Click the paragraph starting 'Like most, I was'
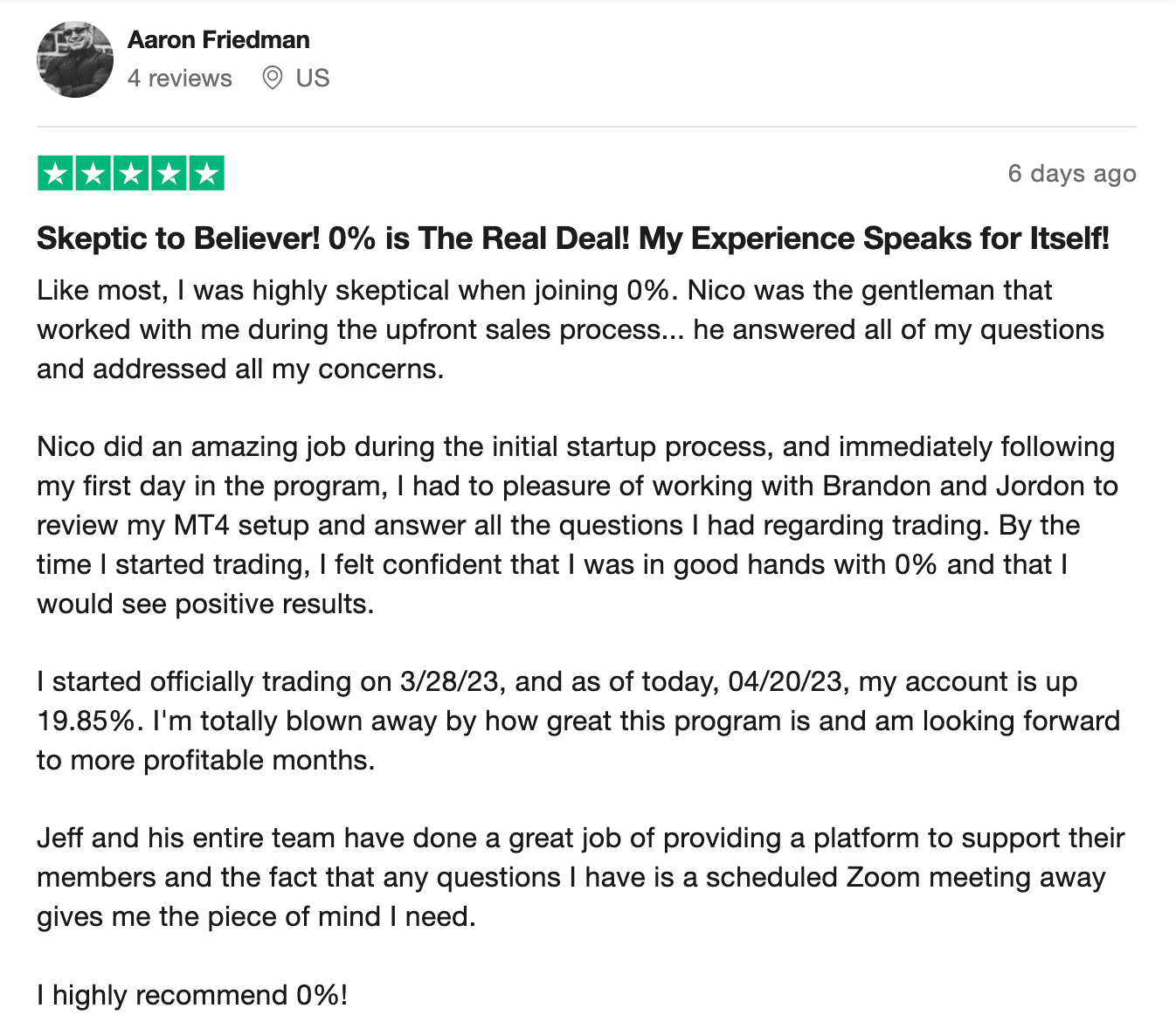 point(571,330)
